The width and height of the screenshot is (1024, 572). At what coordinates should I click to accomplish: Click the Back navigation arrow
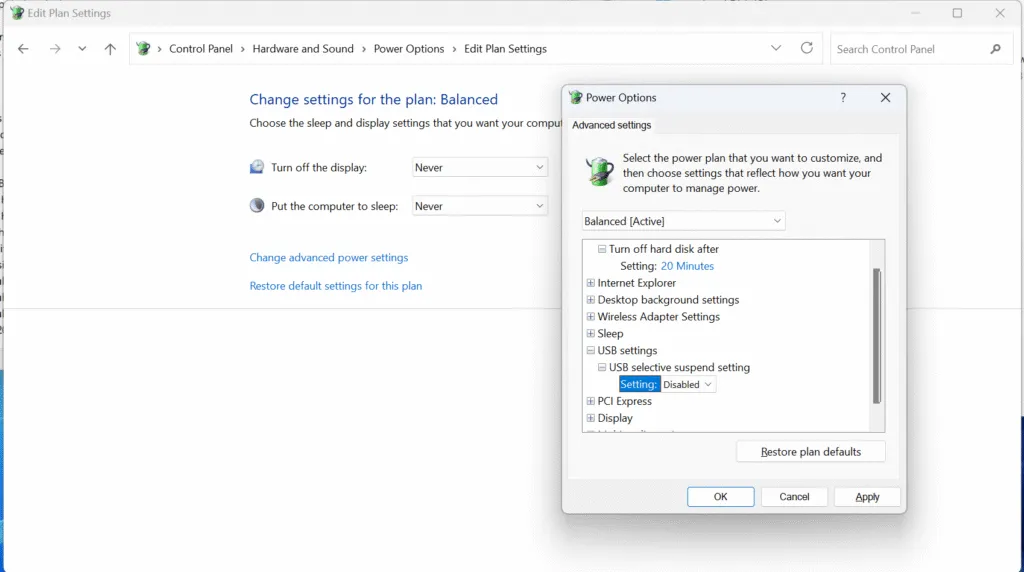click(24, 49)
